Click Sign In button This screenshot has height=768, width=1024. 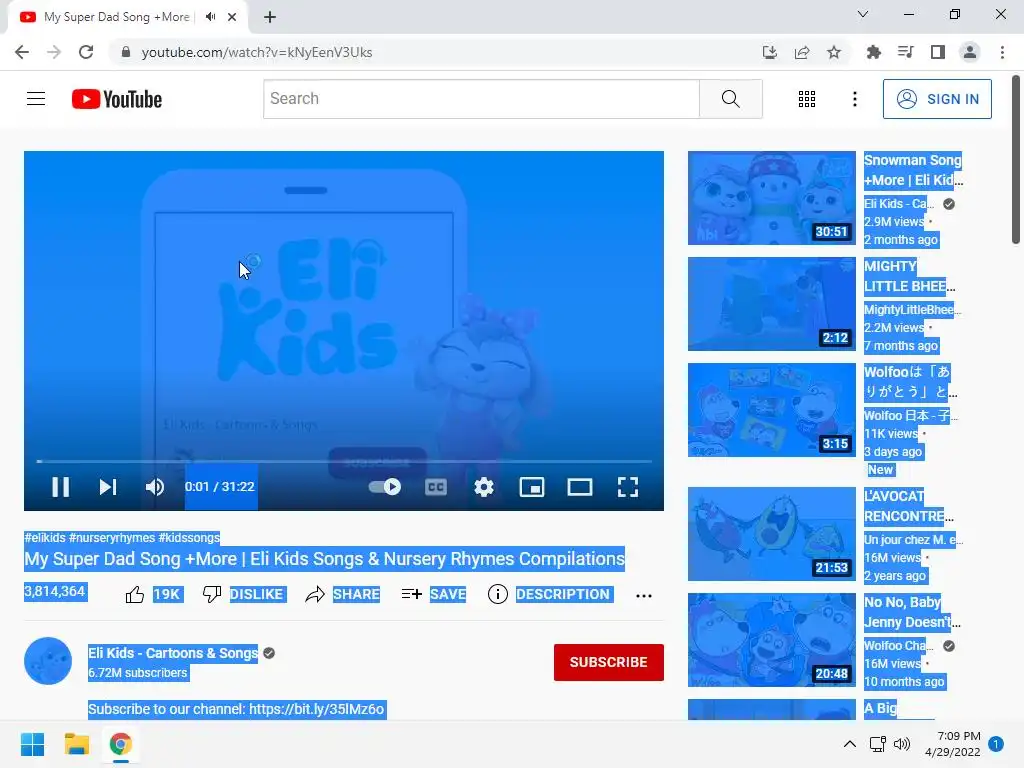pyautogui.click(x=937, y=99)
